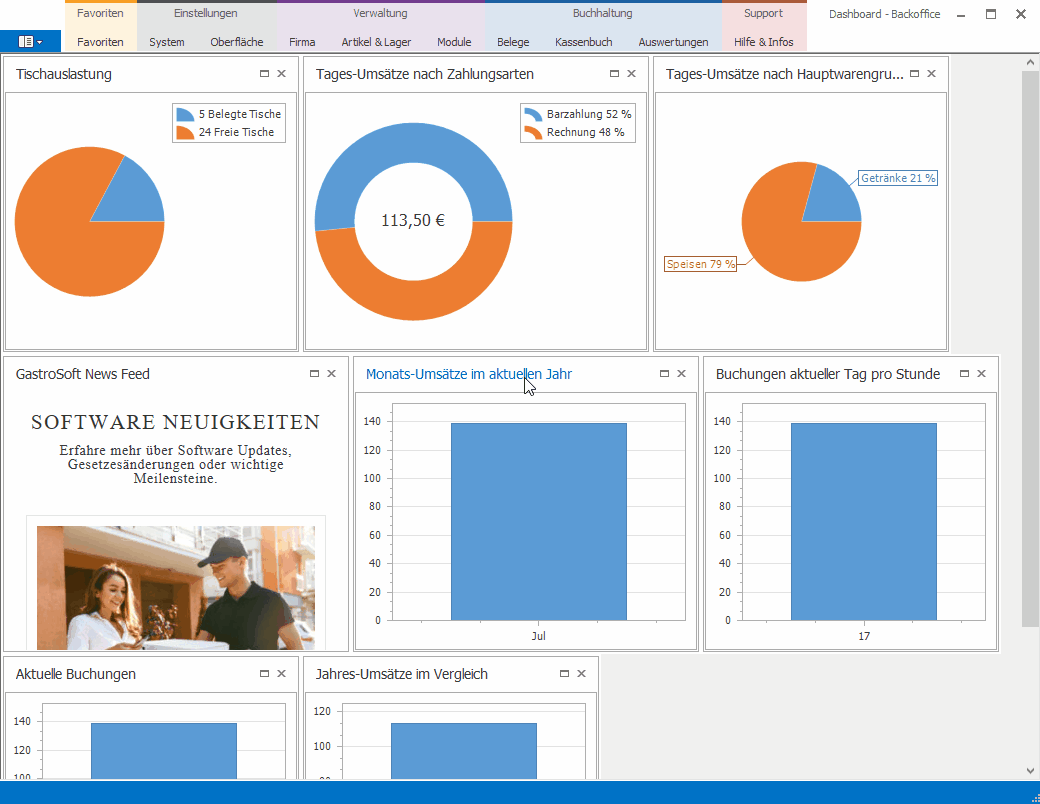Open the System tab under Einstellungen
This screenshot has height=804, width=1040.
166,42
